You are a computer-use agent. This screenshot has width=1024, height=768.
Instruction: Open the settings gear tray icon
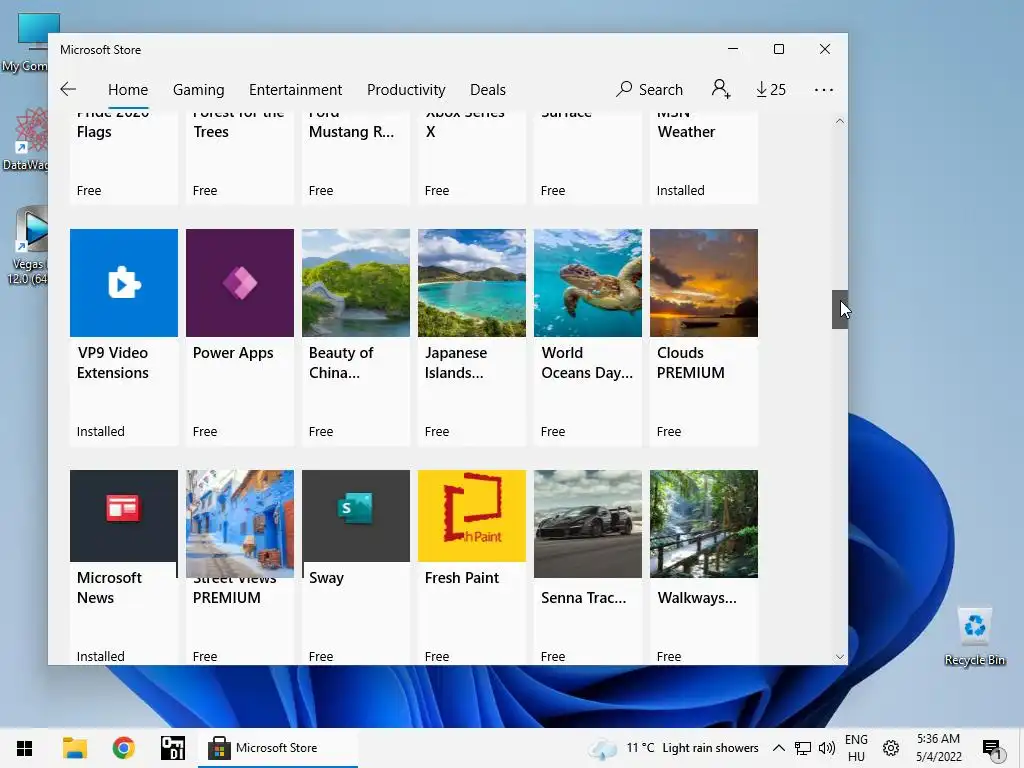coord(891,748)
